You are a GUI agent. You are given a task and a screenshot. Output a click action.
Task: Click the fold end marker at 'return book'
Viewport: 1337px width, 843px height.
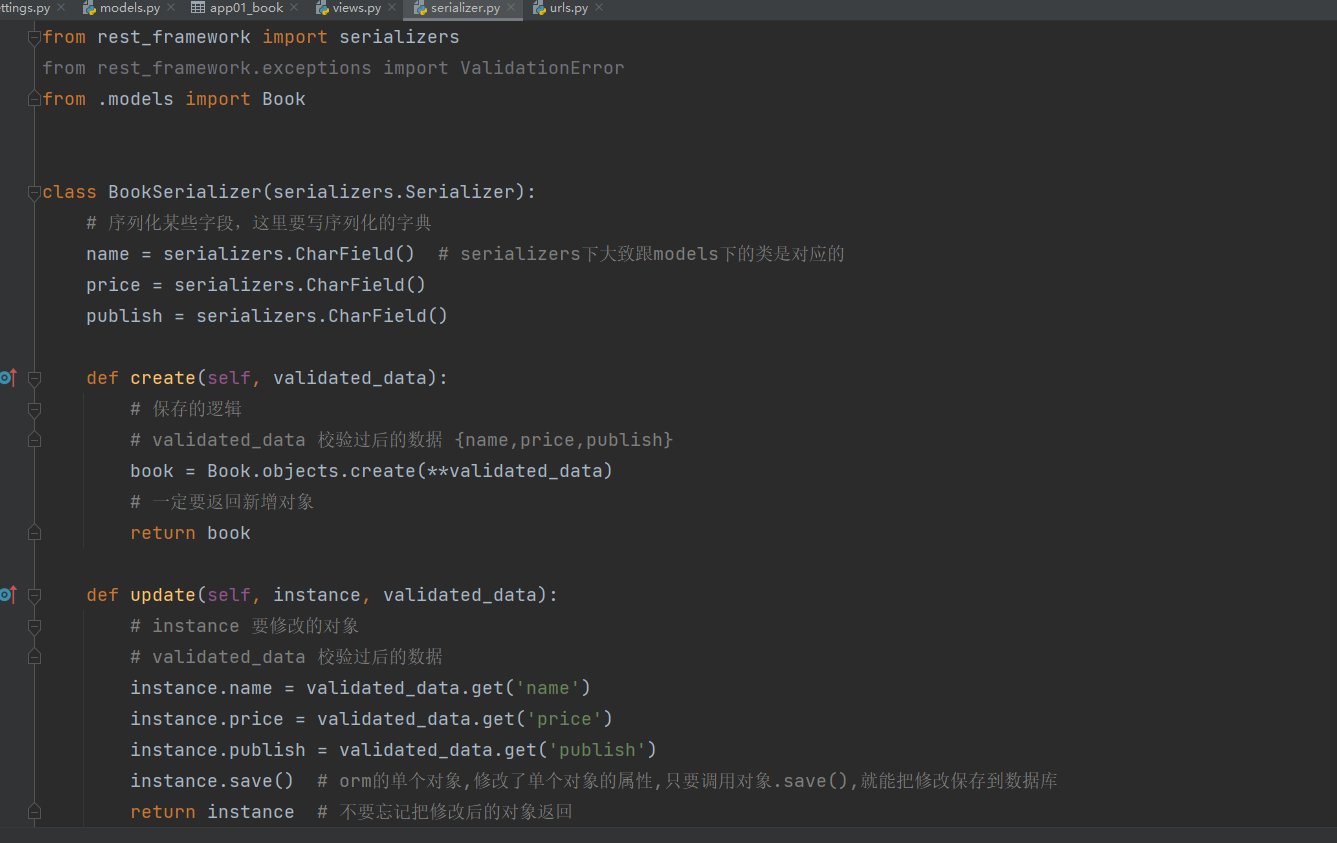pos(34,533)
